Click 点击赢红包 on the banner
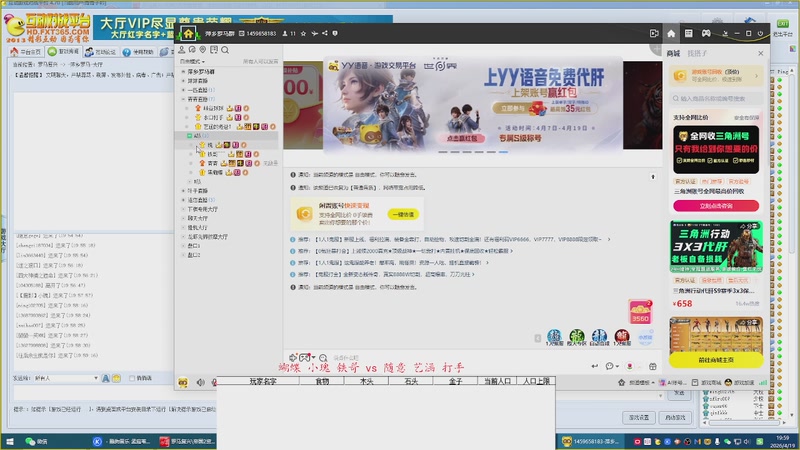Image resolution: width=800 pixels, height=450 pixels. coord(462,138)
